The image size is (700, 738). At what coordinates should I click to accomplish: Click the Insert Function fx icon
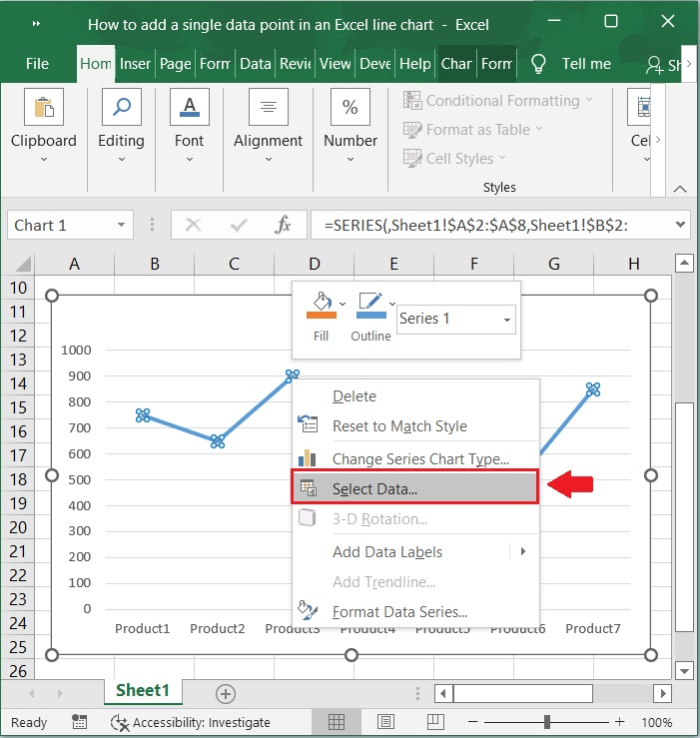(282, 225)
